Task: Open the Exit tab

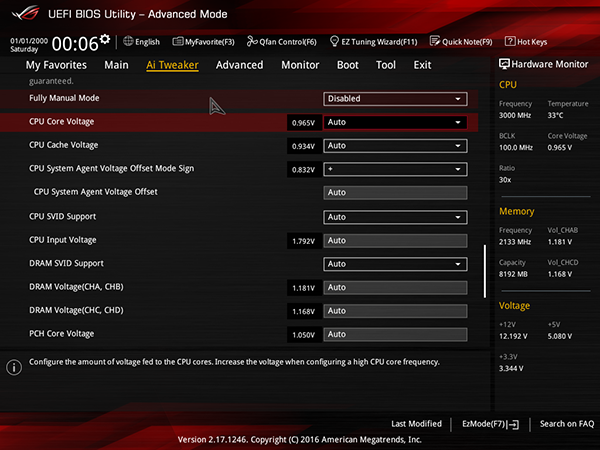Action: pyautogui.click(x=422, y=65)
